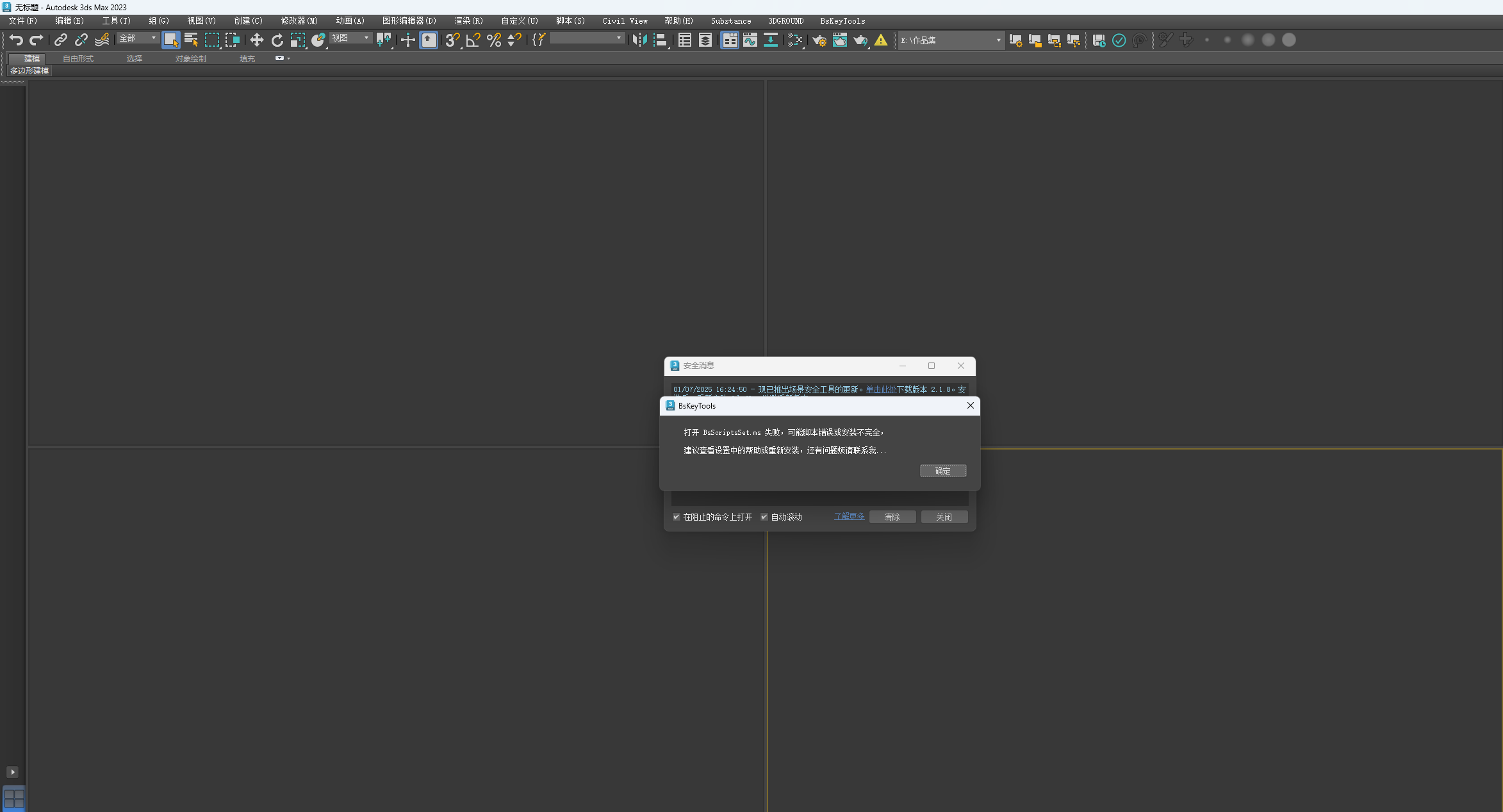Click the Use Pivot Point Center icon

384,40
